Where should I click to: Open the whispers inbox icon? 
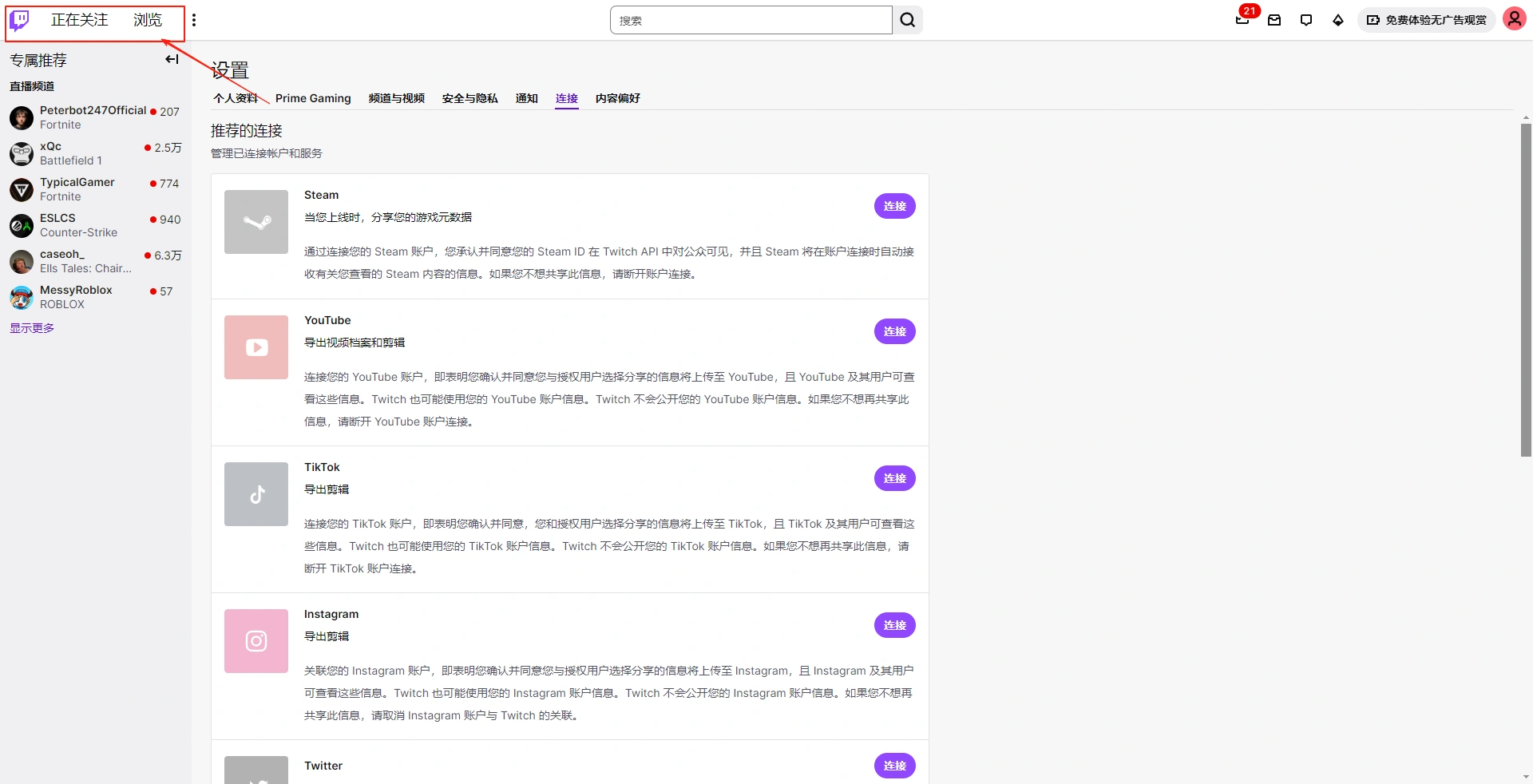pos(1274,20)
